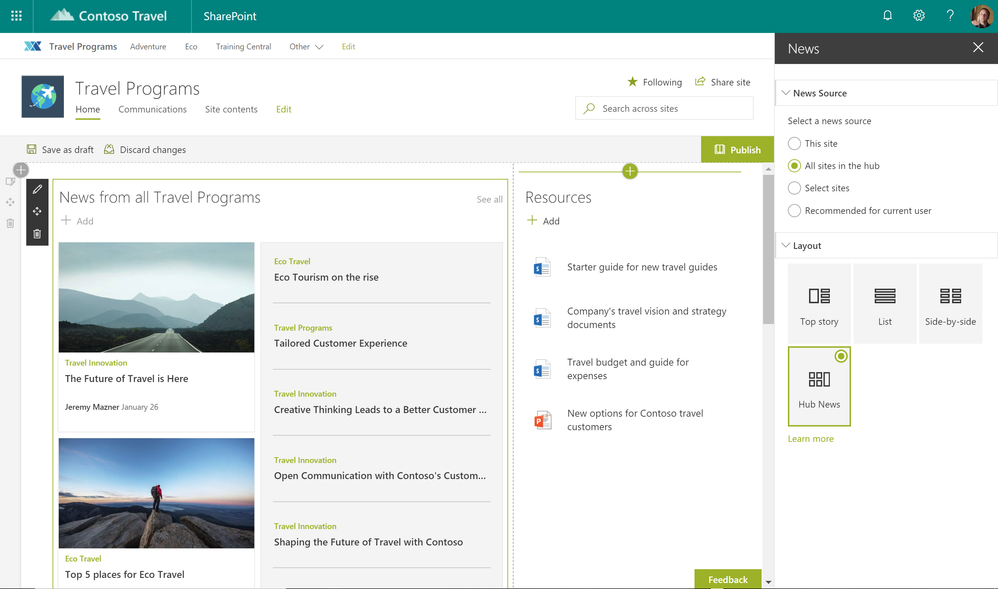Choose the Hub News layout
998x589 pixels.
click(819, 387)
